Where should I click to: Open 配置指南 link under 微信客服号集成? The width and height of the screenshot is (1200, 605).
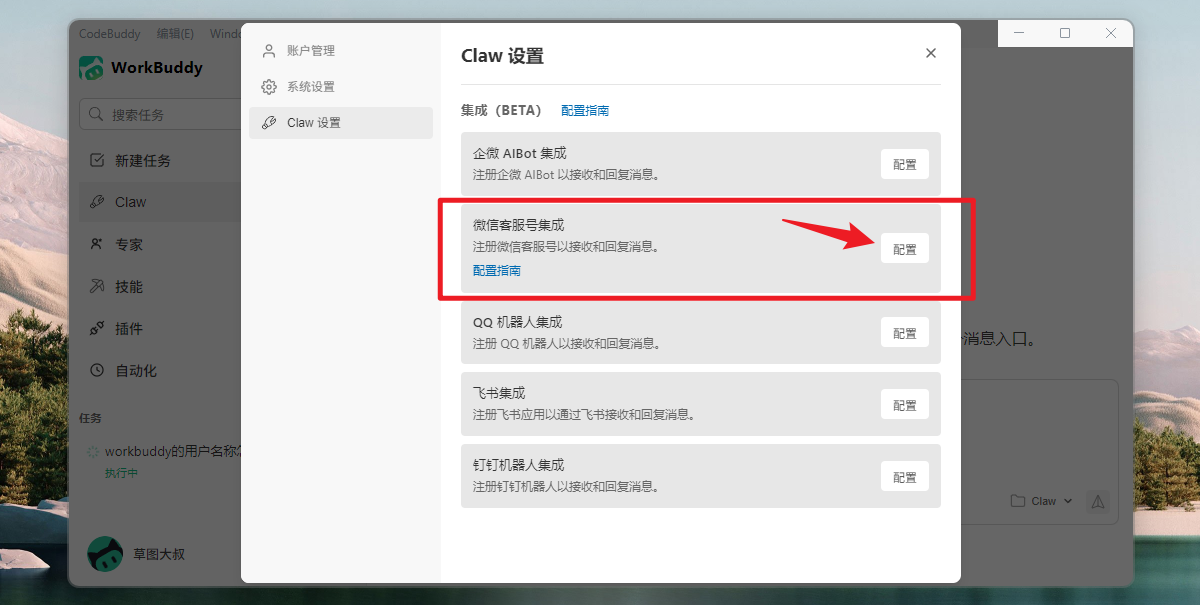[x=497, y=271]
